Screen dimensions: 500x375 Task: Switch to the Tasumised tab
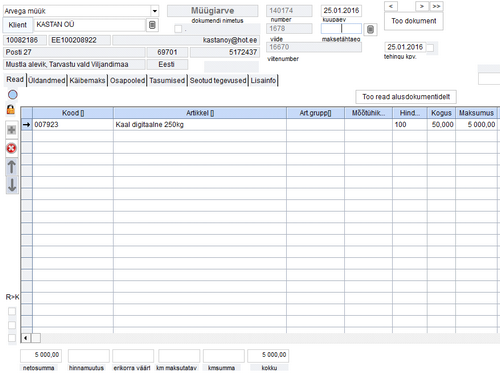pyautogui.click(x=167, y=80)
